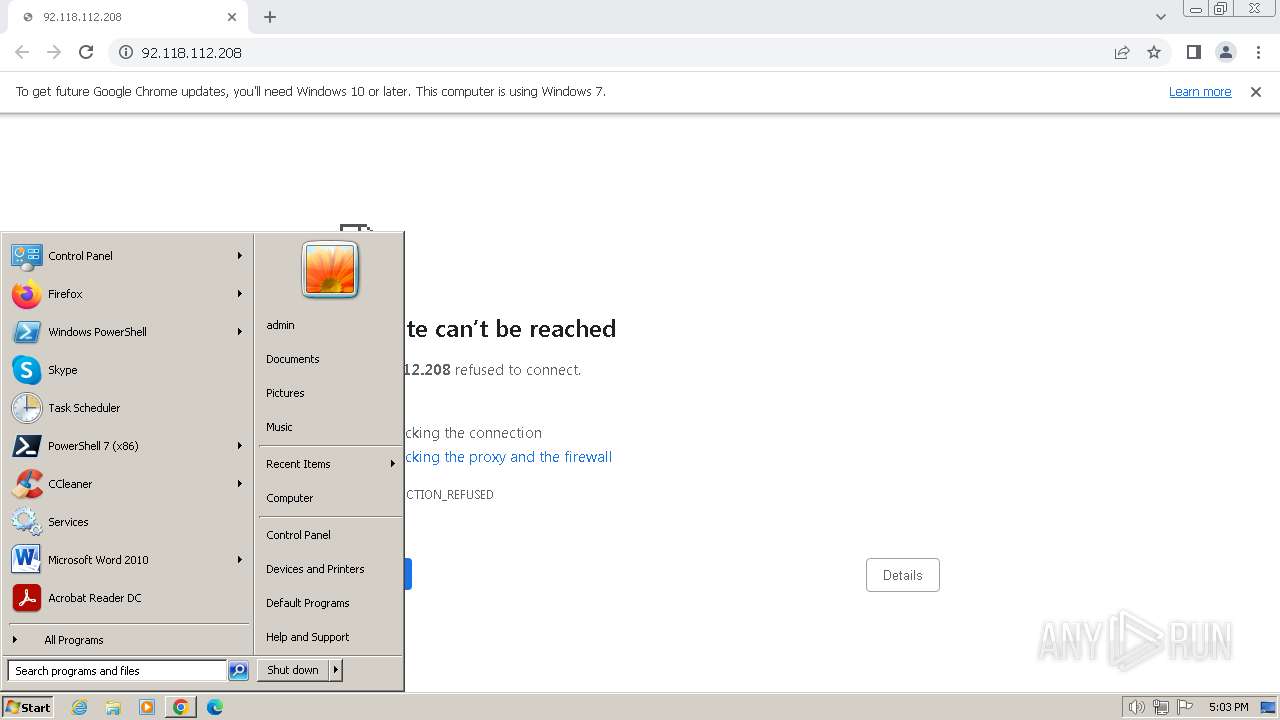The image size is (1280, 720).
Task: Dismiss the Chrome update notification bar
Action: point(1256,92)
